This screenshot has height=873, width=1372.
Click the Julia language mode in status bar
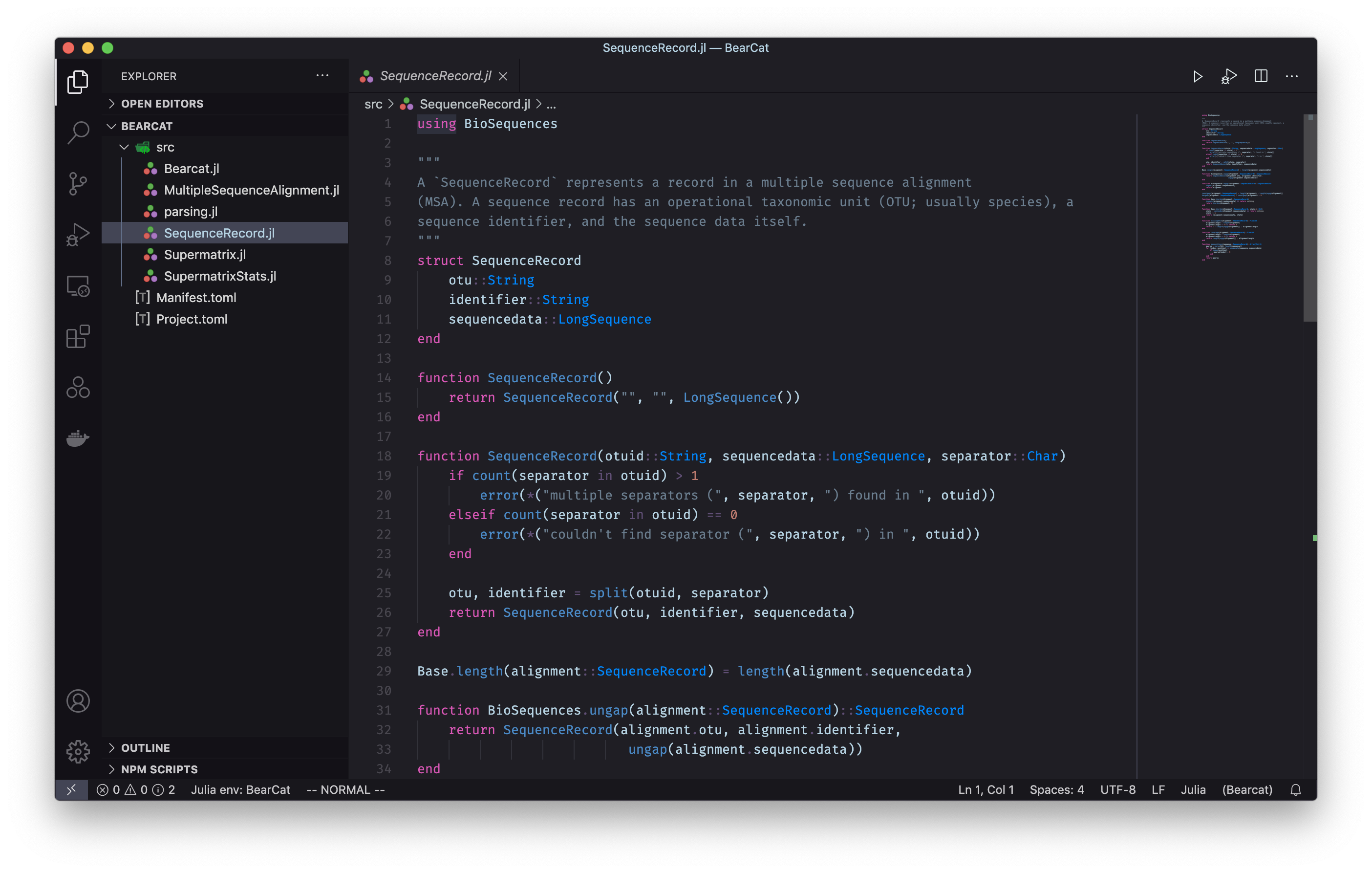pyautogui.click(x=1193, y=790)
